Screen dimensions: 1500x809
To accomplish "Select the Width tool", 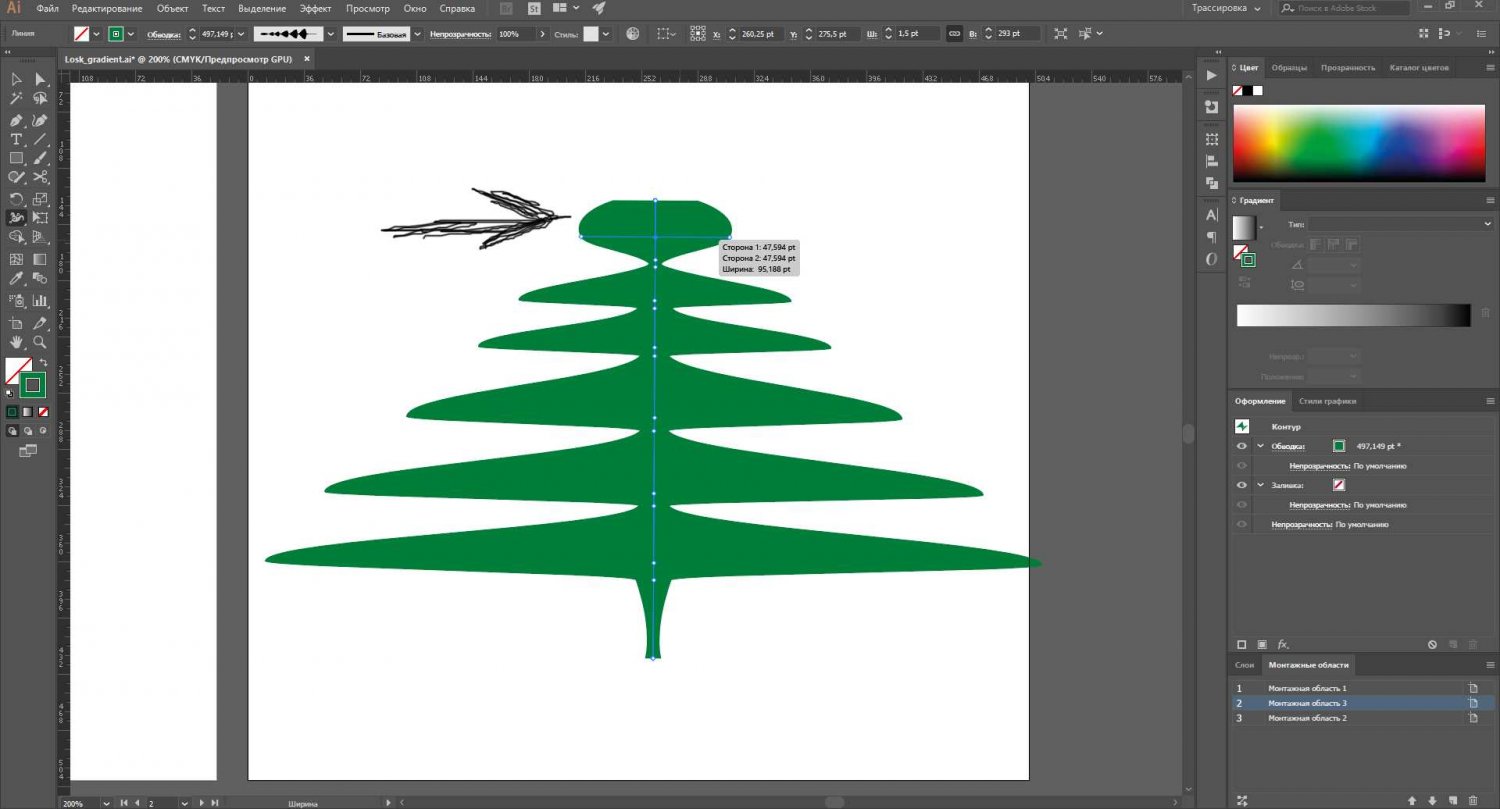I will point(17,218).
